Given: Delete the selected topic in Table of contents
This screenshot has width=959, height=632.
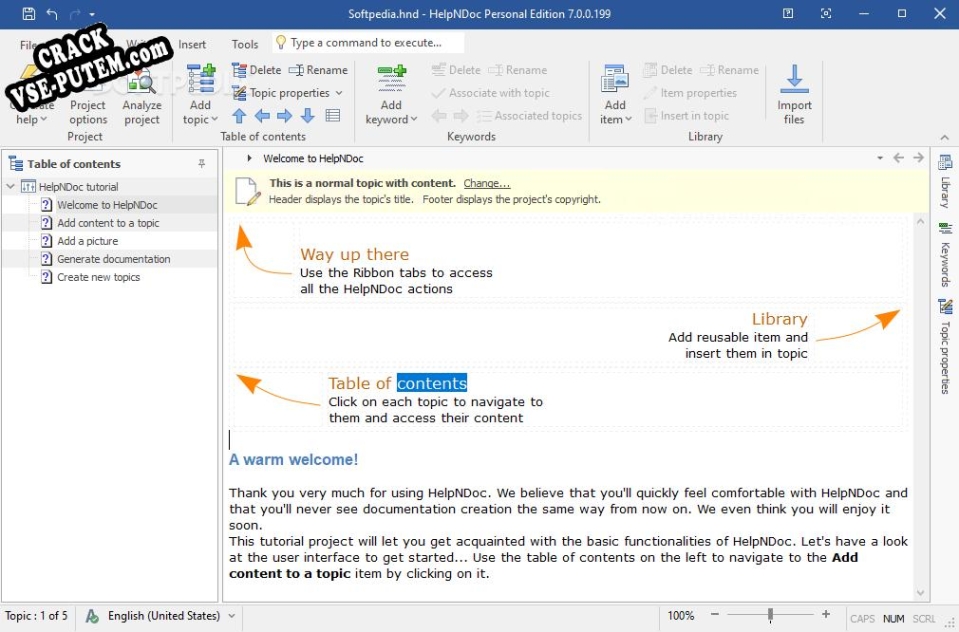Looking at the screenshot, I should pos(257,70).
